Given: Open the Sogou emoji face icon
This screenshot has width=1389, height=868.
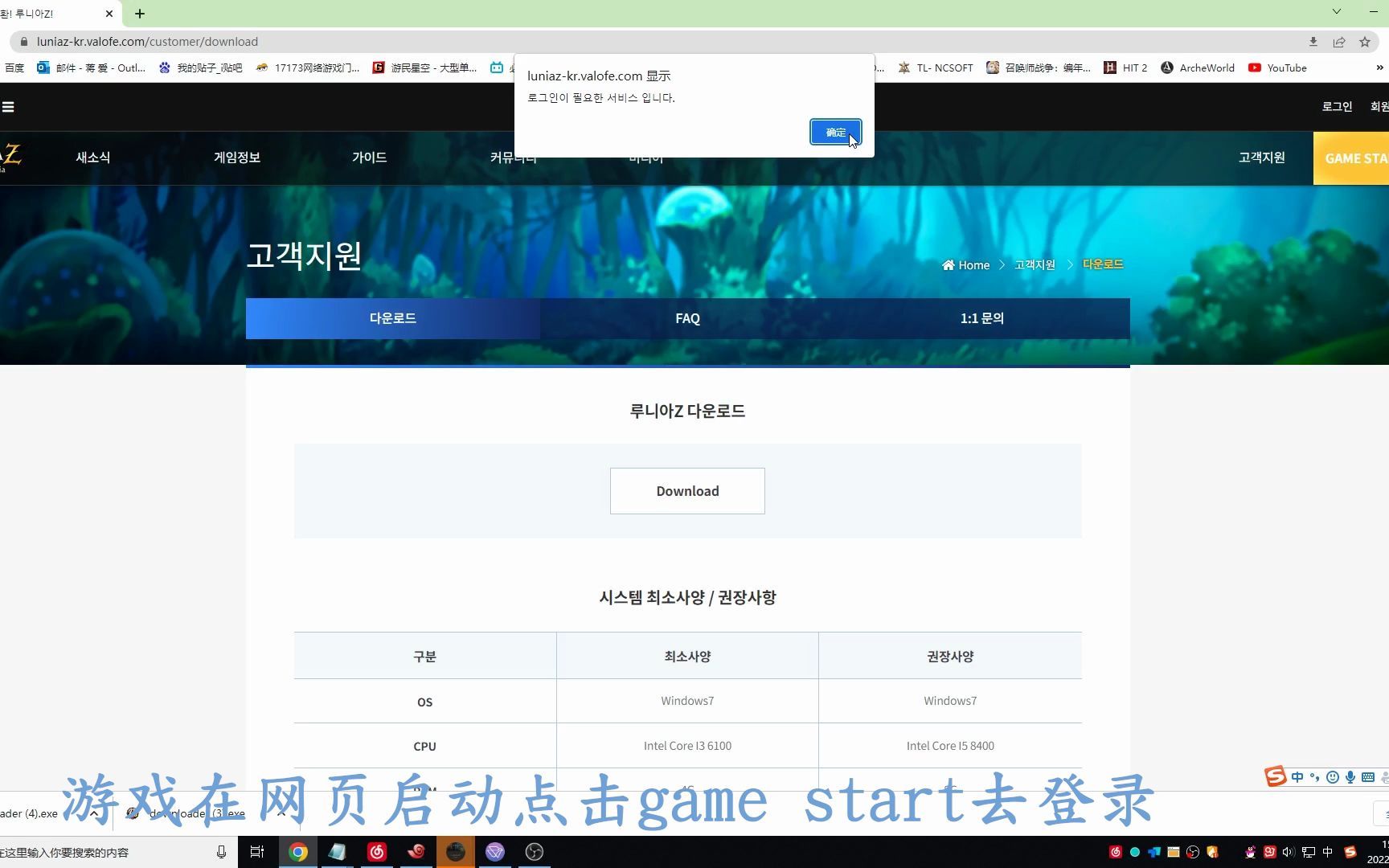Looking at the screenshot, I should 1333,777.
